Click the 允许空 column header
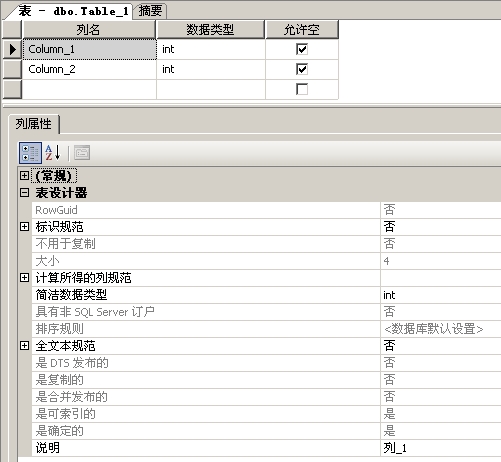This screenshot has height=462, width=501. click(302, 30)
